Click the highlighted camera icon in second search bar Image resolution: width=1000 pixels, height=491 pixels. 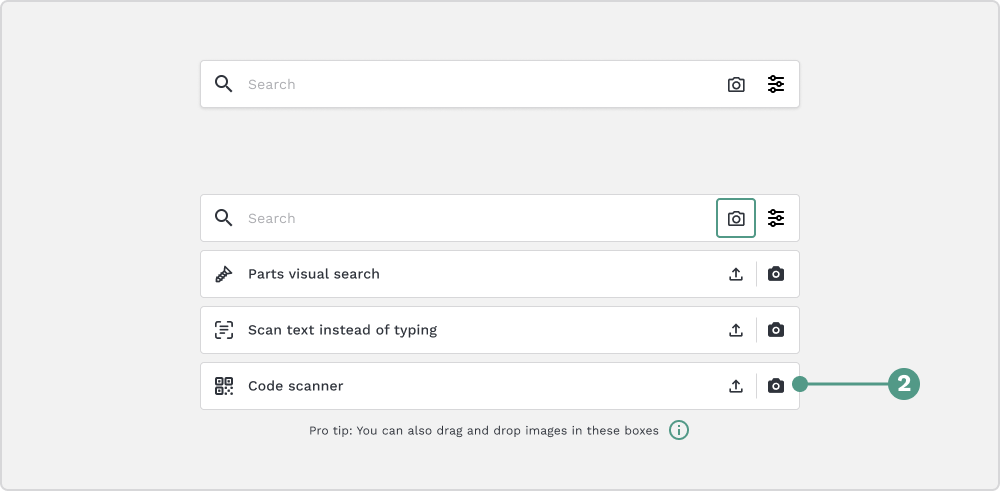[736, 218]
